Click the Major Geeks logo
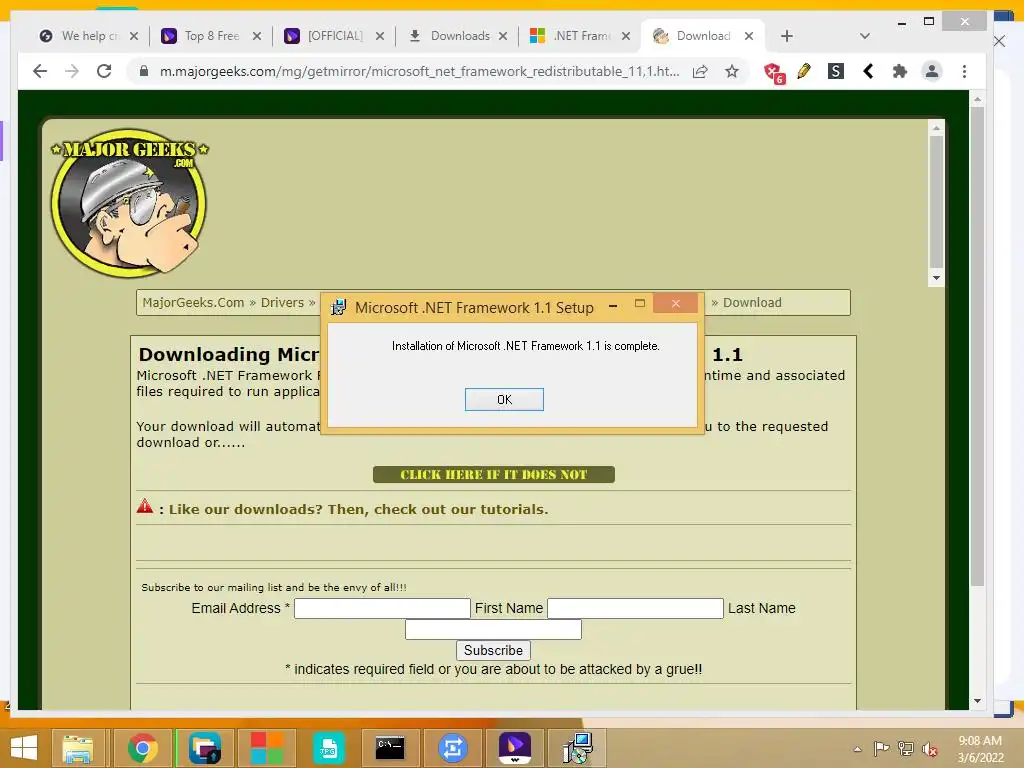Image resolution: width=1024 pixels, height=768 pixels. [x=129, y=202]
